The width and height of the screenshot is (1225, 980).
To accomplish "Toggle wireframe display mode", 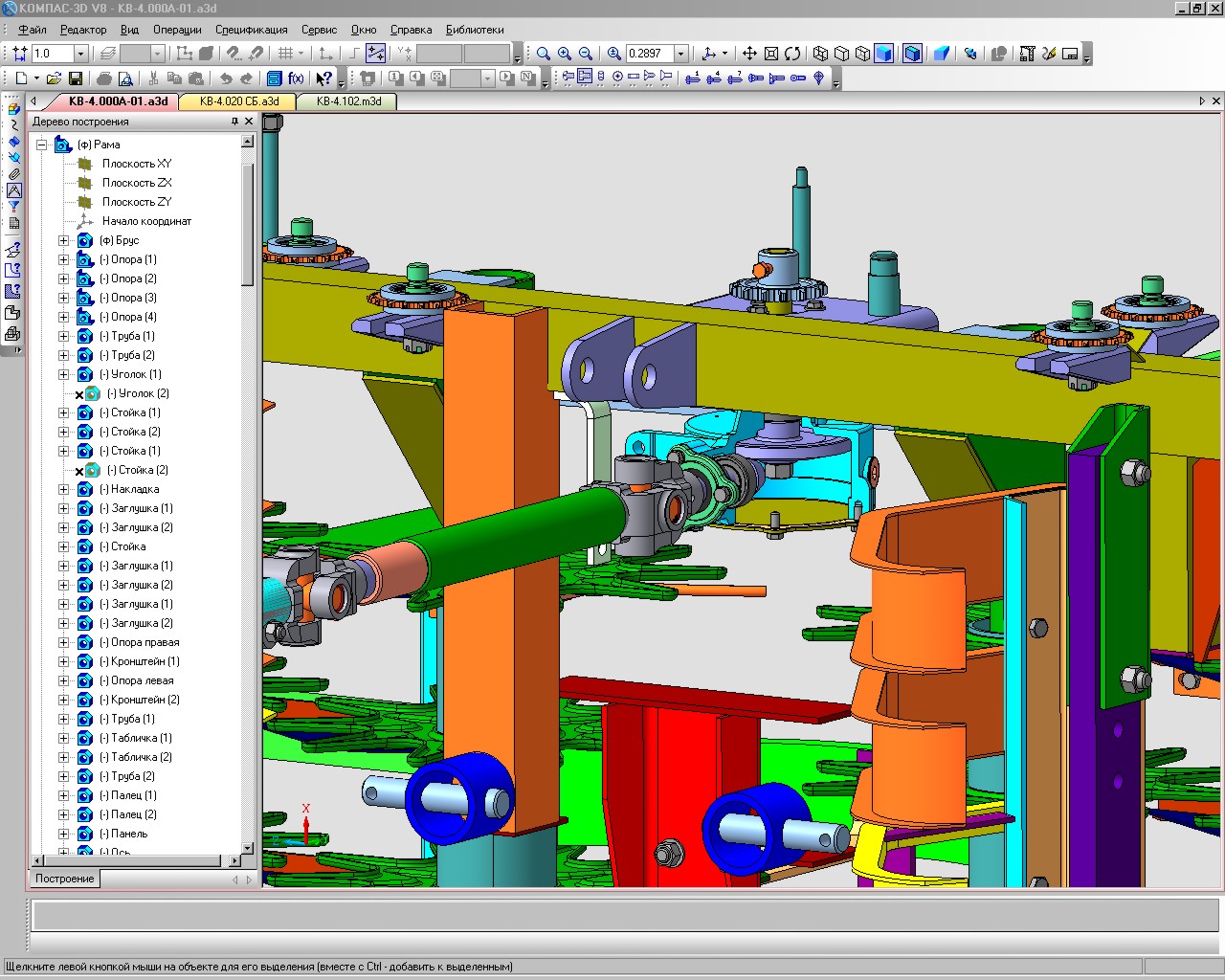I will [820, 54].
